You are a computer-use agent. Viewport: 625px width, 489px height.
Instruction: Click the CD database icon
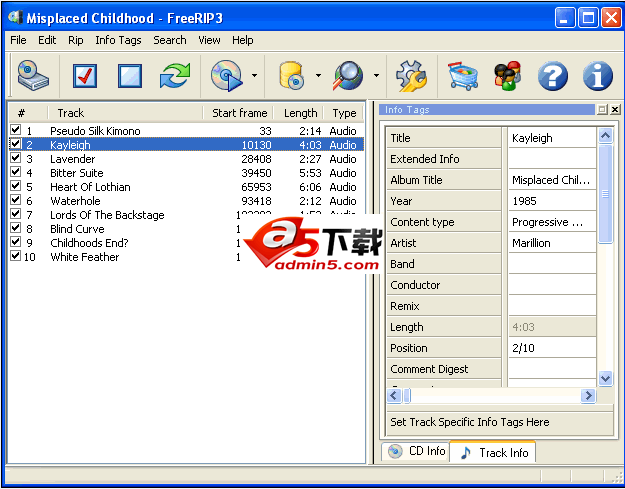291,75
